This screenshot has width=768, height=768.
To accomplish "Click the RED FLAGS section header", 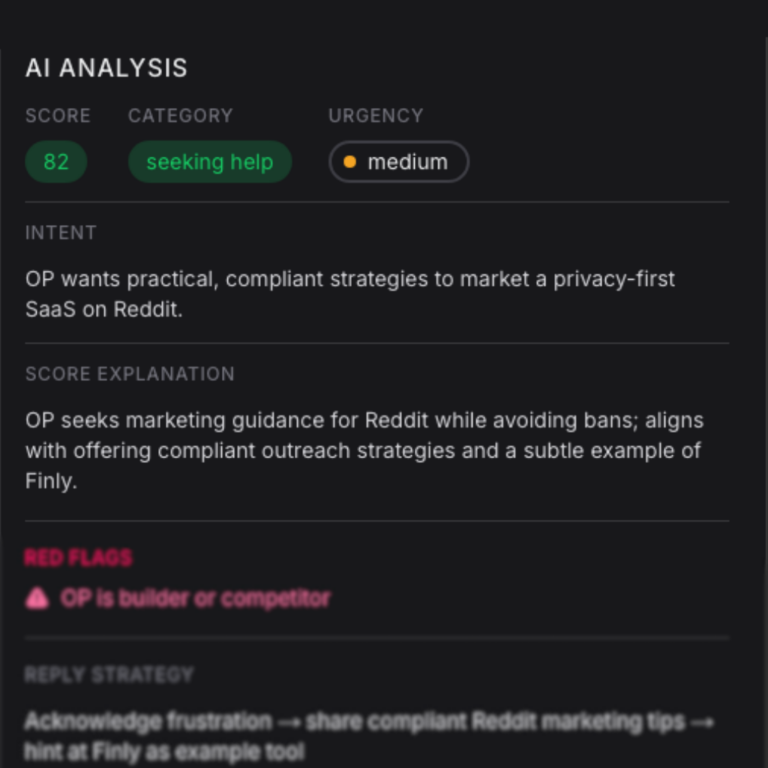I will click(78, 558).
